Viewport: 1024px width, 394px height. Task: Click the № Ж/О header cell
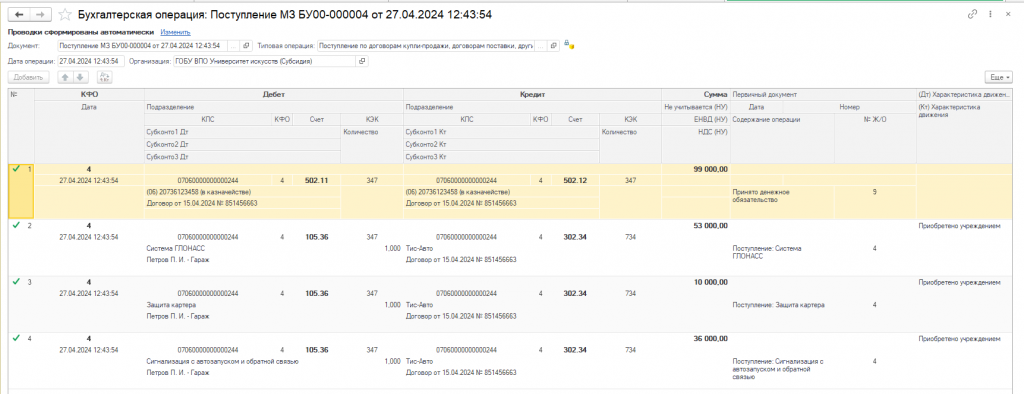[x=875, y=120]
